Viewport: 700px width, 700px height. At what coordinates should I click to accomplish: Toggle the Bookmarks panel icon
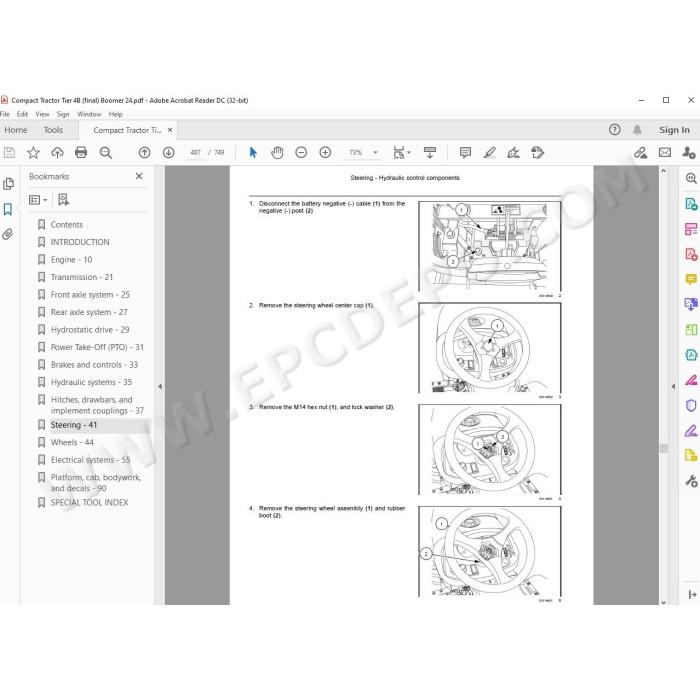tap(8, 209)
